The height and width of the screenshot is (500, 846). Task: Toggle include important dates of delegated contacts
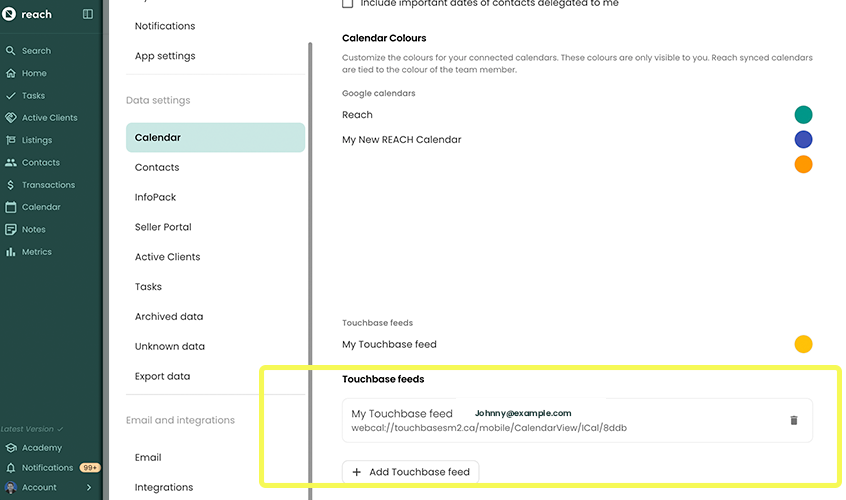348,4
